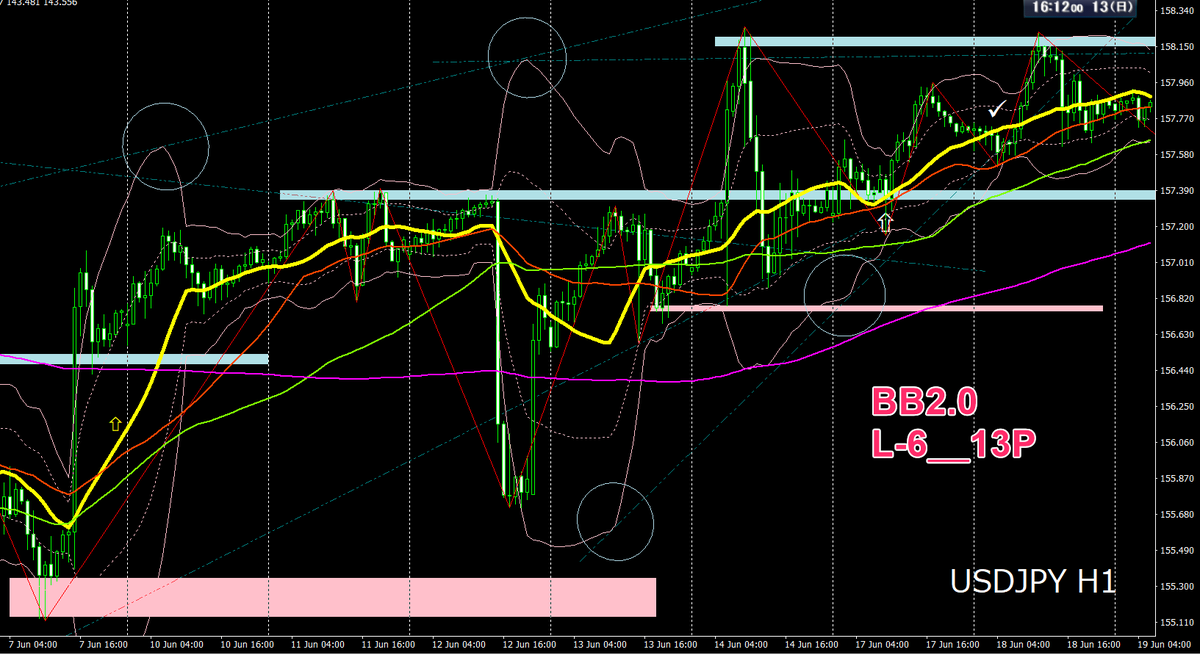Select the light-blue resistance bar at 158.150
This screenshot has width=1200, height=655.
pyautogui.click(x=935, y=41)
